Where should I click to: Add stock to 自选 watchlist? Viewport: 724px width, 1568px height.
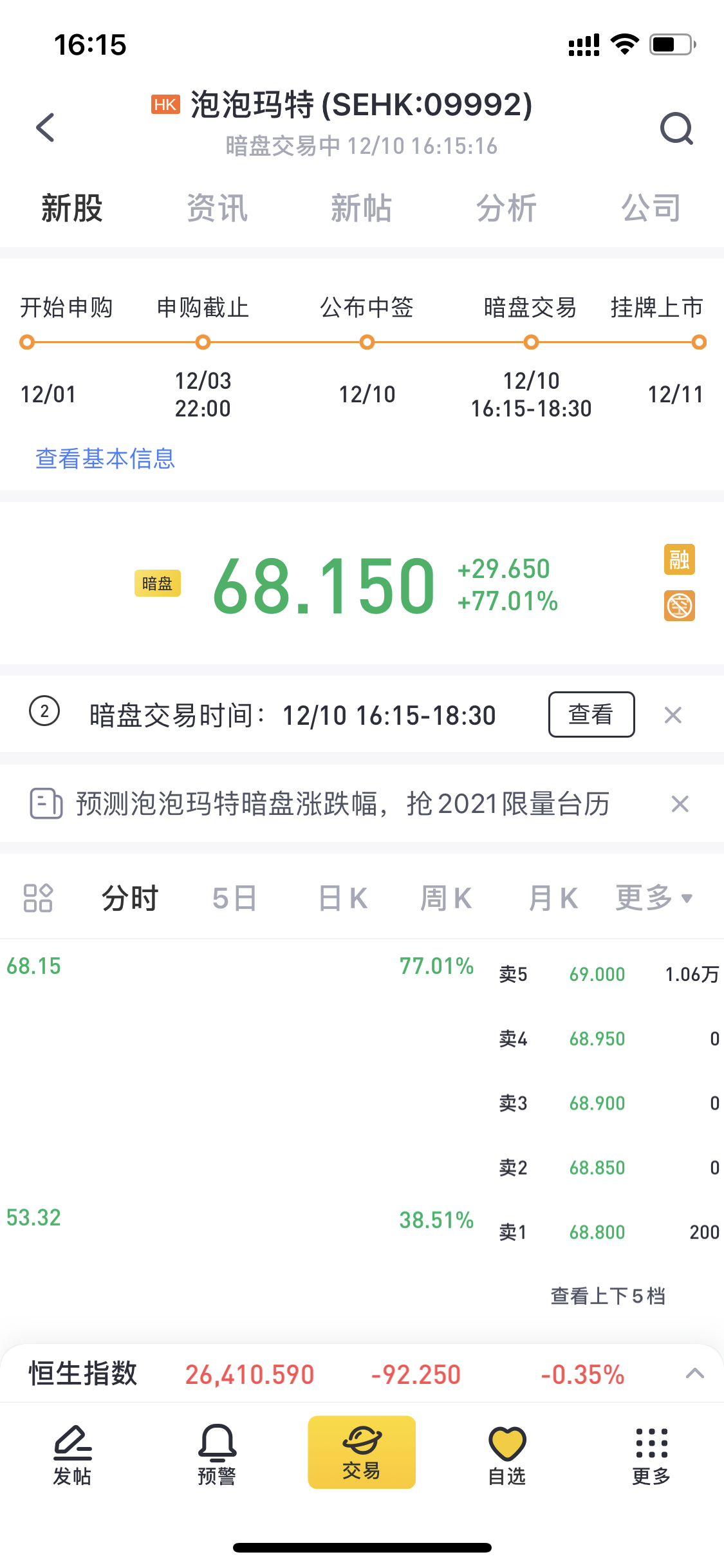[507, 1455]
